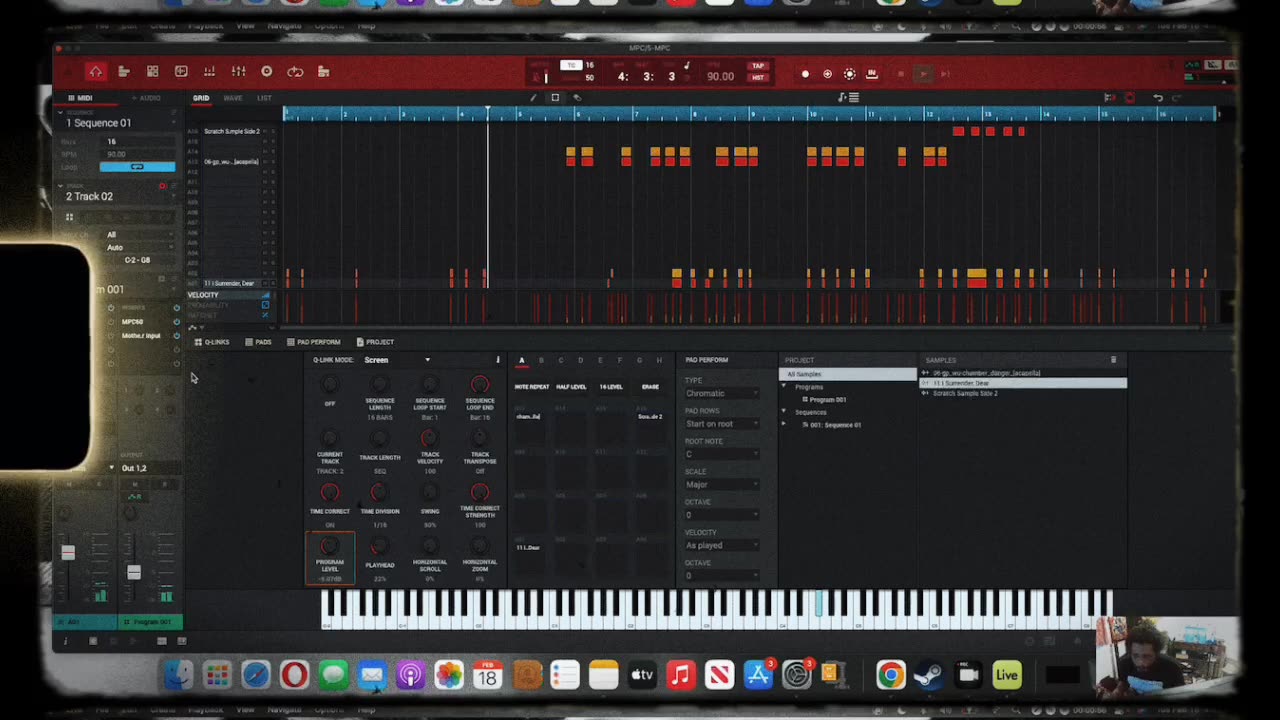Select the marquee selection tool
Viewport: 1280px width, 720px height.
[x=555, y=98]
